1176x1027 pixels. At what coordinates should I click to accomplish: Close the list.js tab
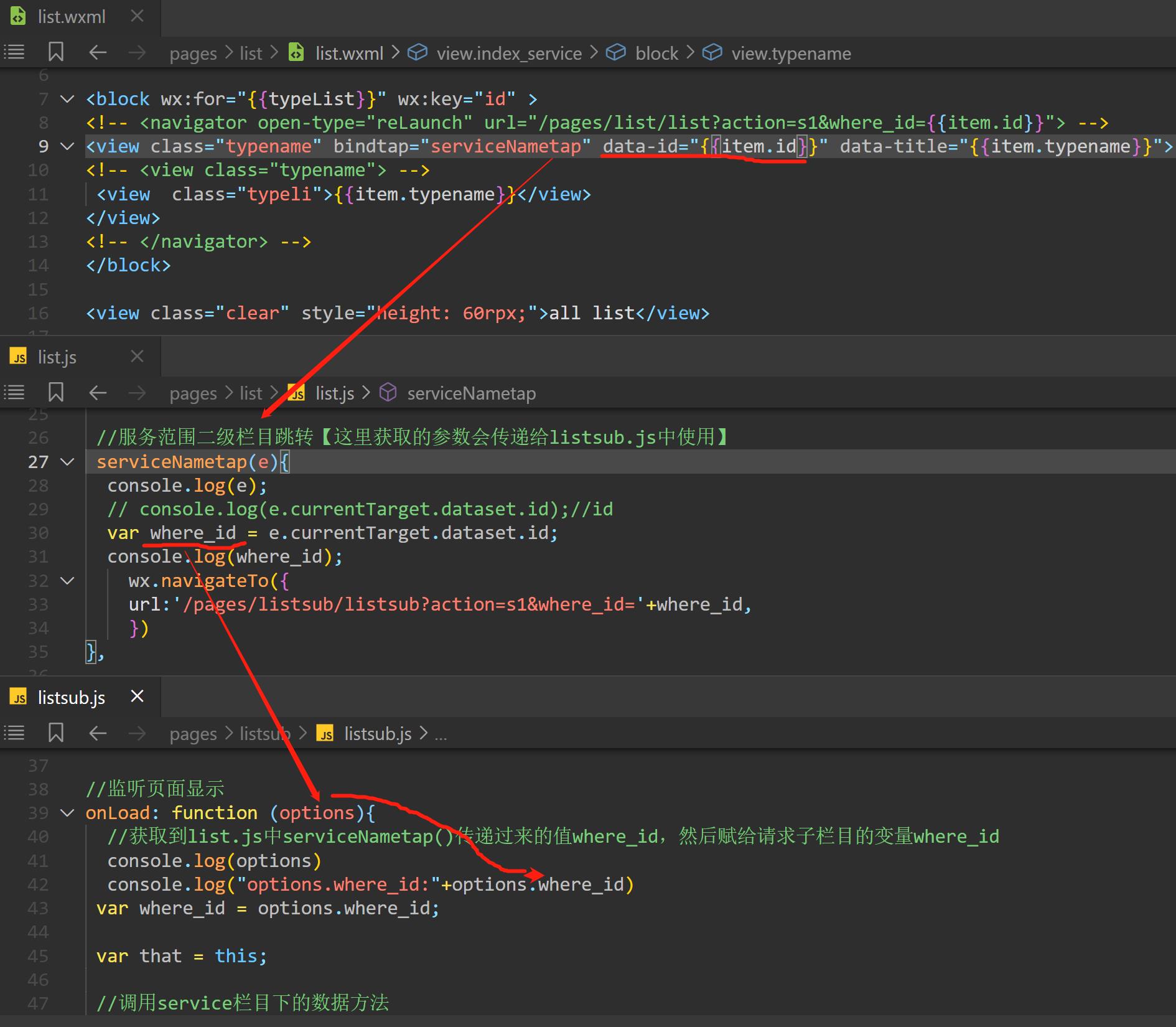pos(137,357)
